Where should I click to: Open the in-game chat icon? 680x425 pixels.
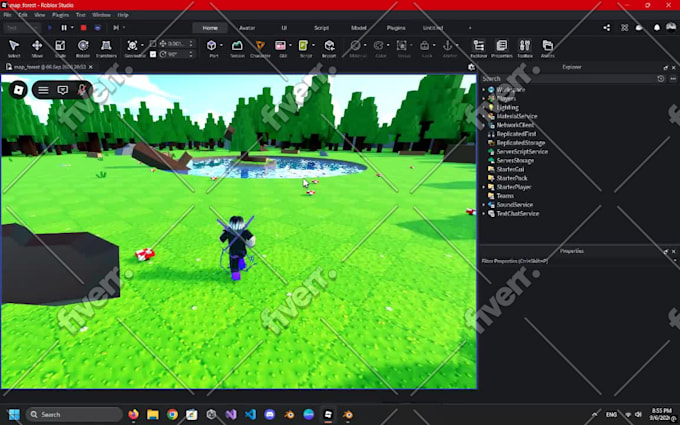pos(63,90)
